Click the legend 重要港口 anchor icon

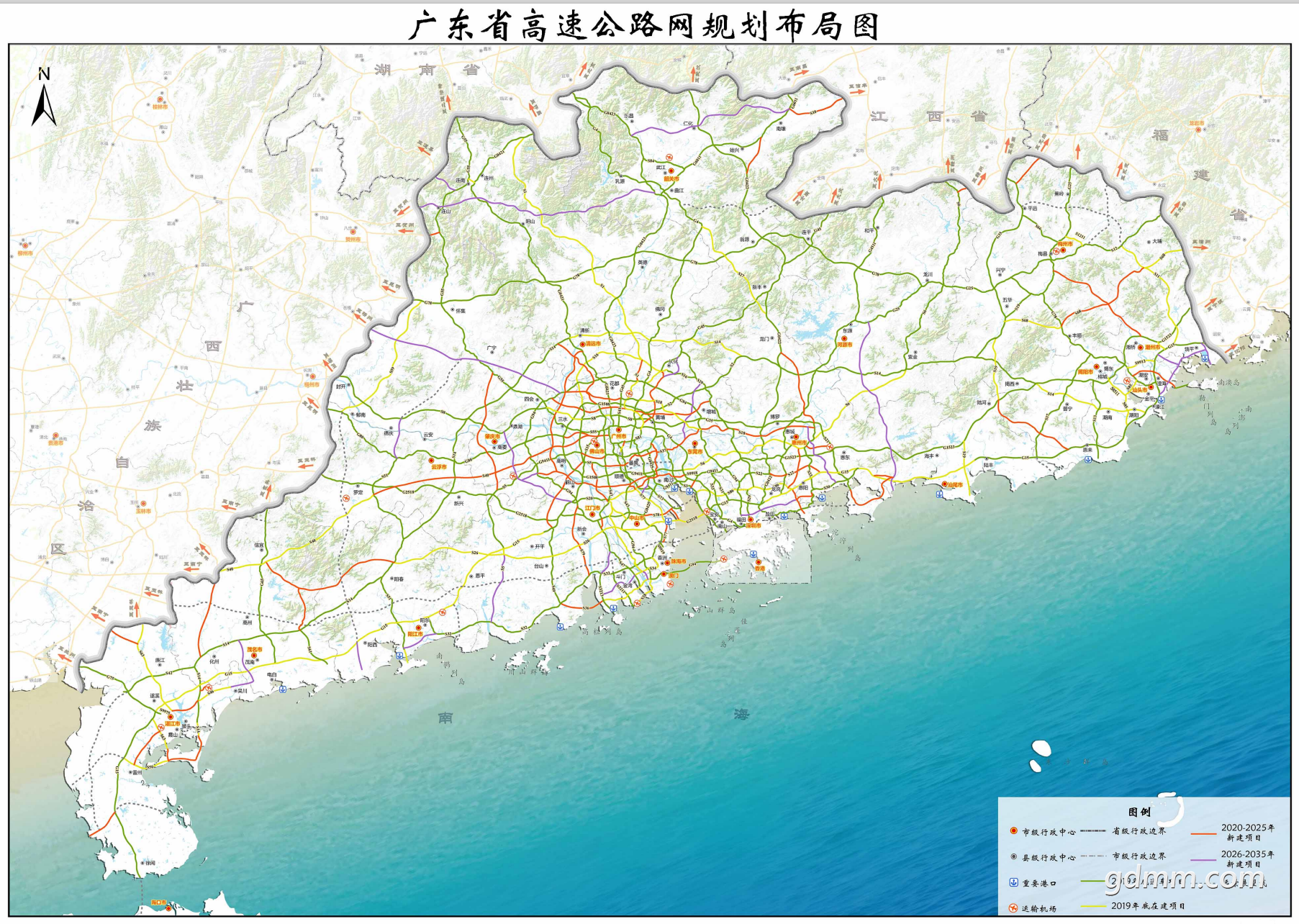click(x=1013, y=882)
